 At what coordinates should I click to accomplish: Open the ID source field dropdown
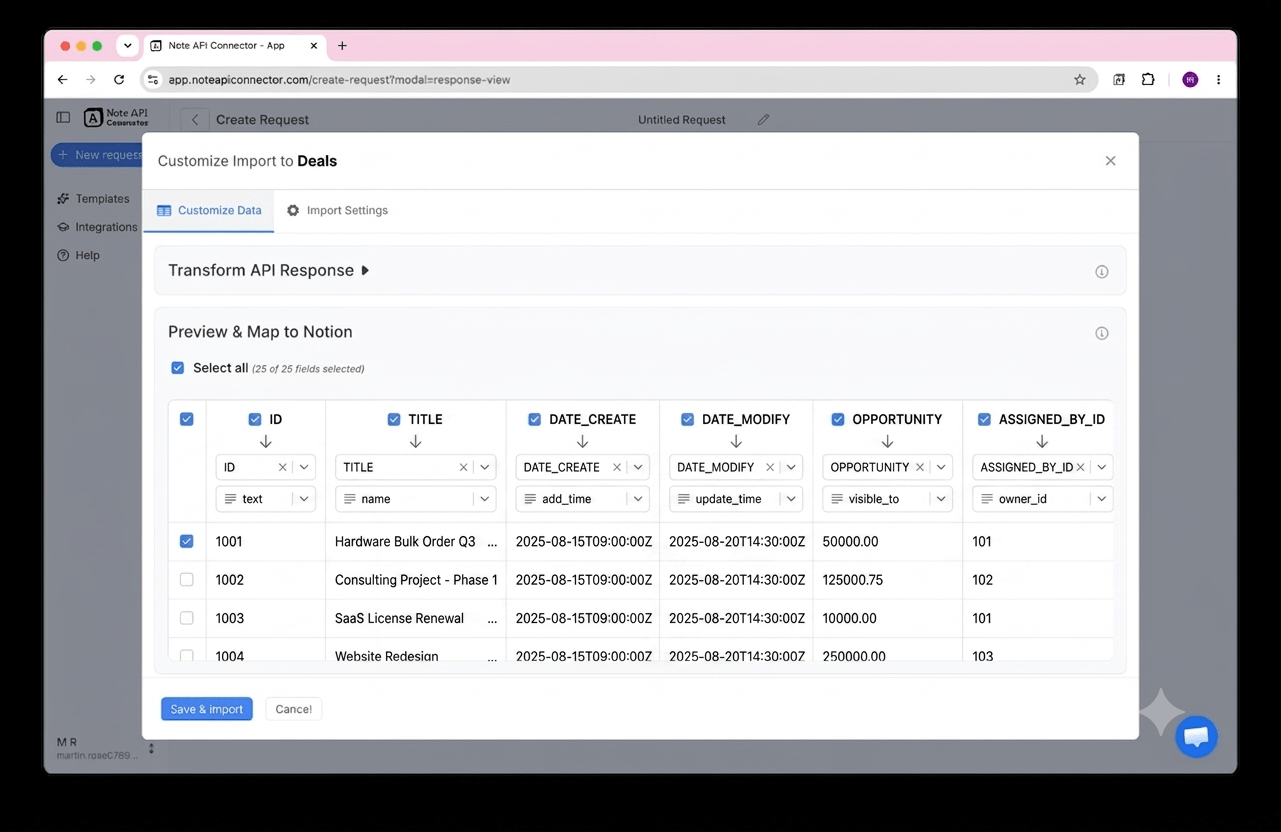click(x=304, y=467)
